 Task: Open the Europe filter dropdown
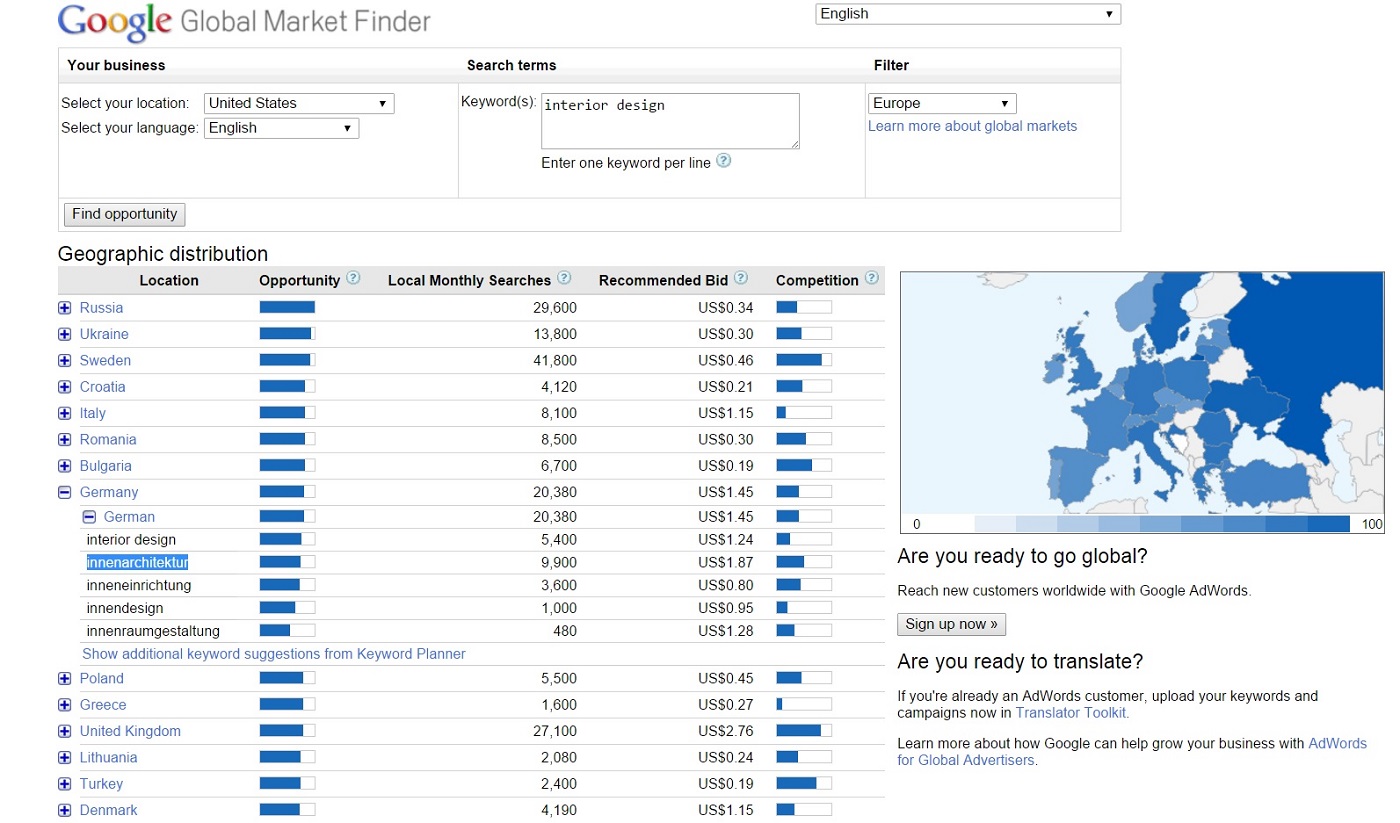coord(941,103)
